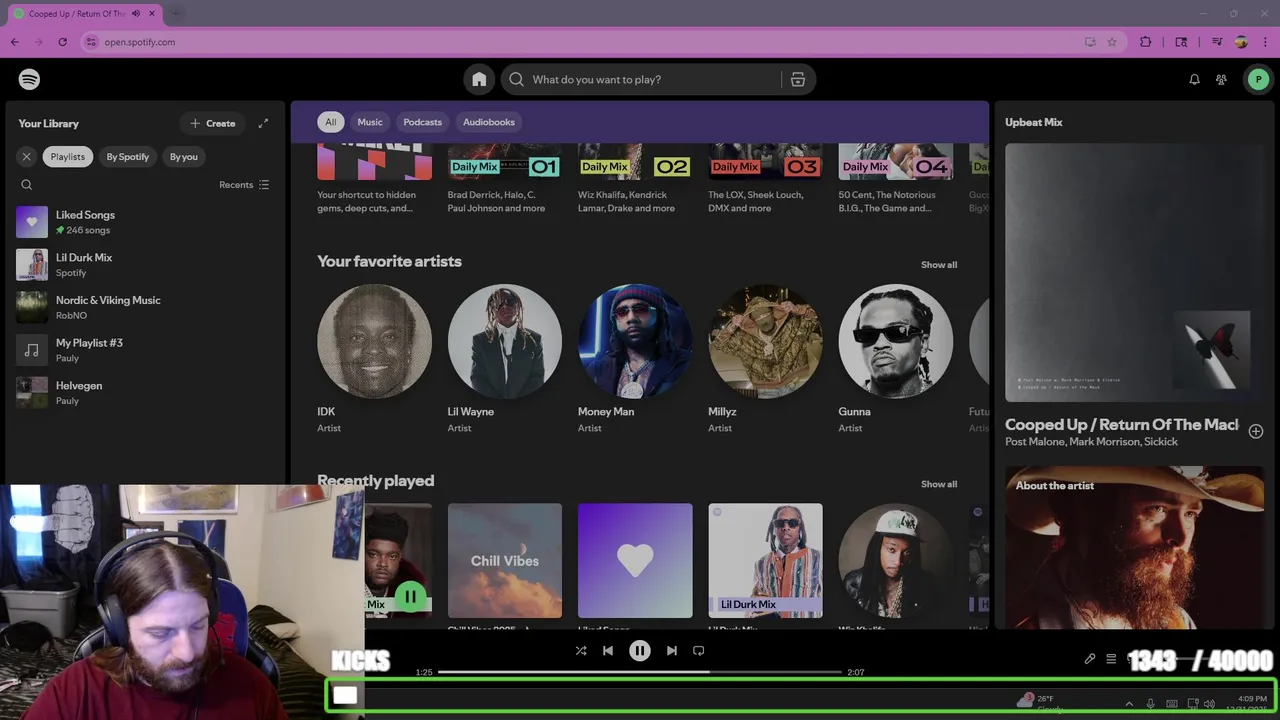
Task: Open the Chill Vibes playlist card
Action: [505, 566]
